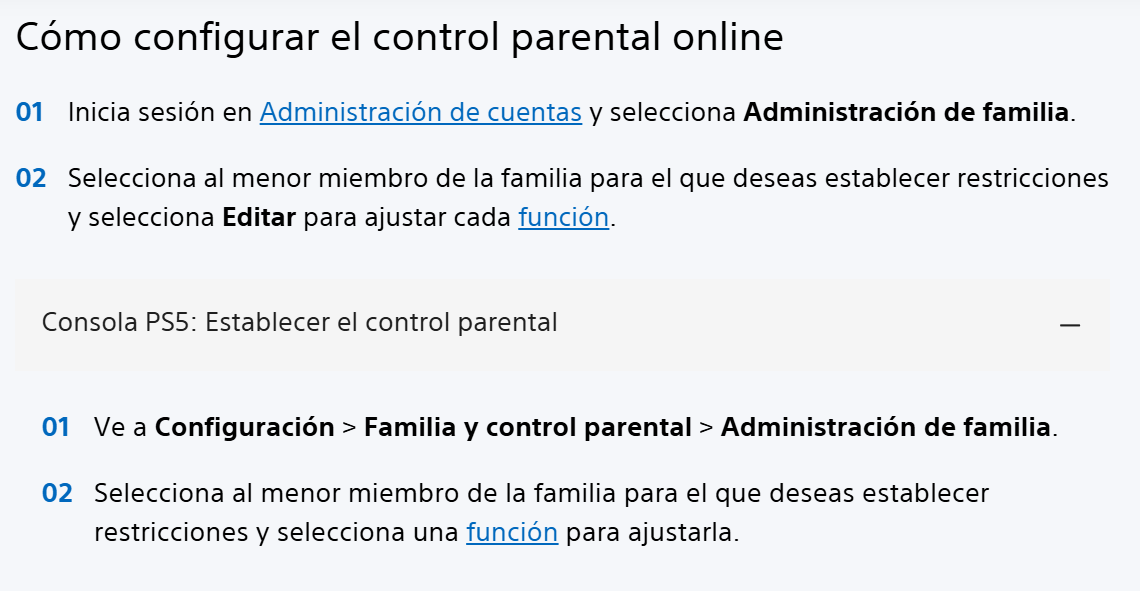Click step number 02 of the online instructions
1140x591 pixels.
coord(31,179)
